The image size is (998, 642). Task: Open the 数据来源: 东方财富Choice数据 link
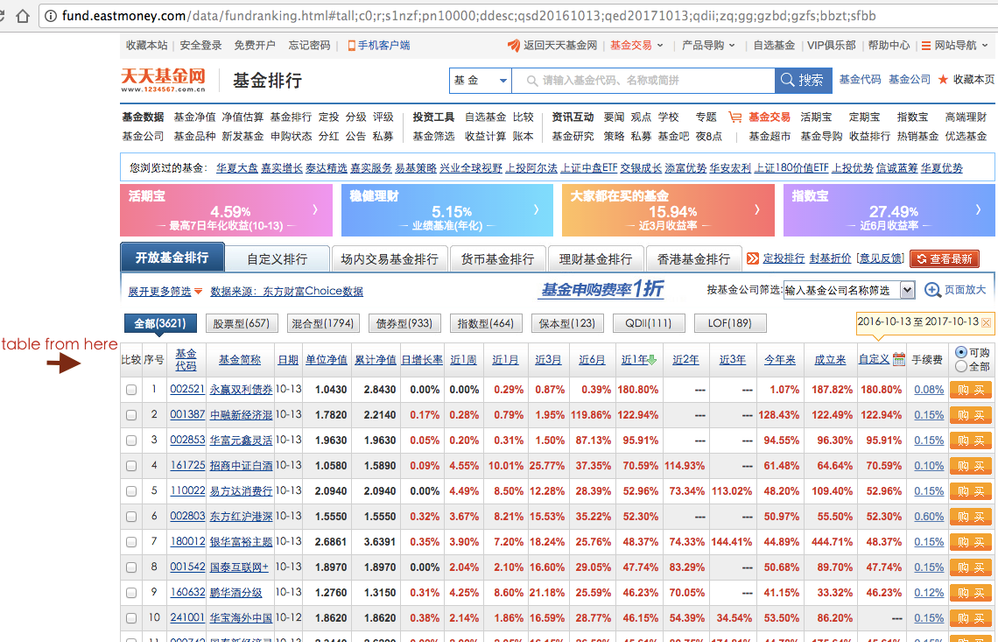pos(286,291)
